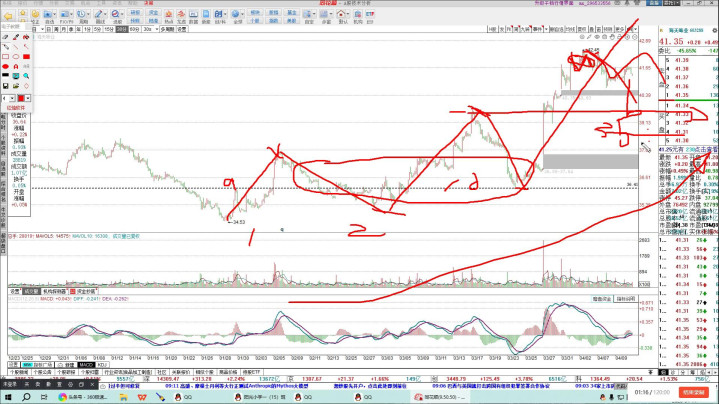Open the 30s period dropdown
The image size is (719, 404).
[157, 29]
